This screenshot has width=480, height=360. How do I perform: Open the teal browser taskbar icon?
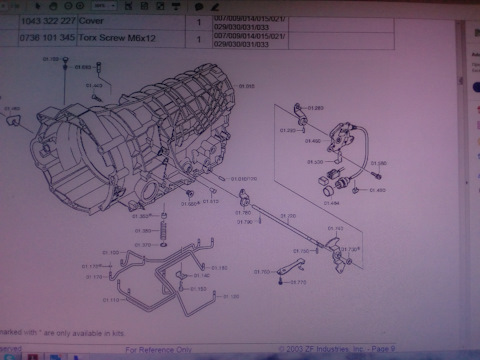point(9,357)
